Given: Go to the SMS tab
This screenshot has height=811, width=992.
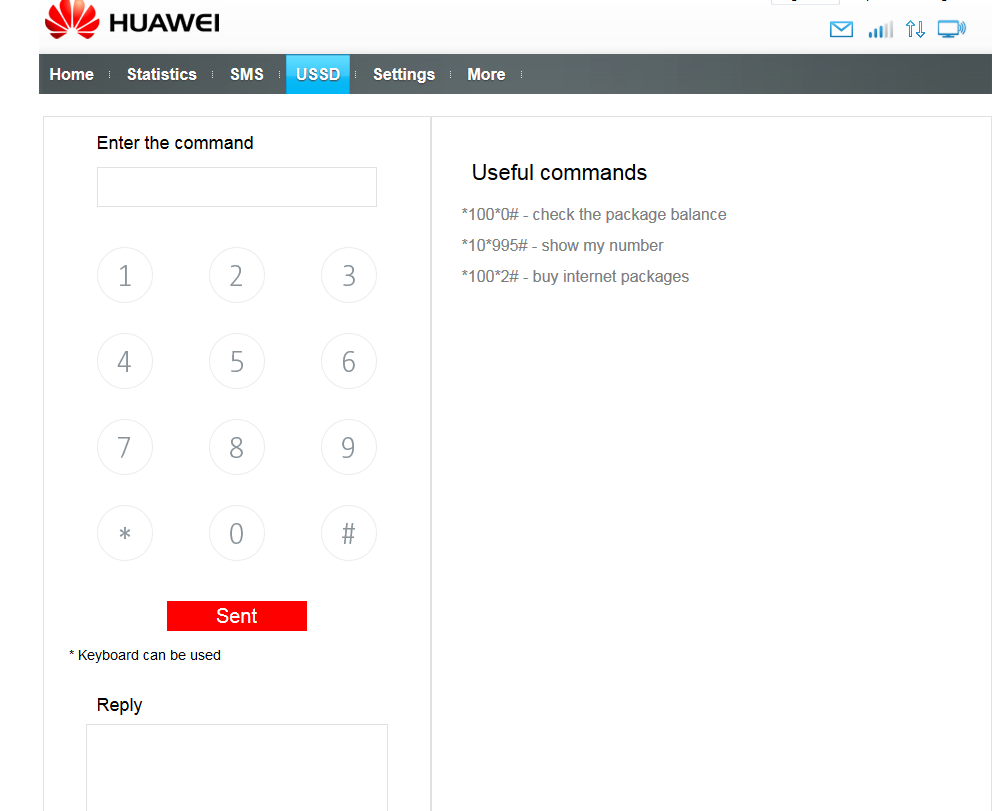Looking at the screenshot, I should click(x=247, y=75).
